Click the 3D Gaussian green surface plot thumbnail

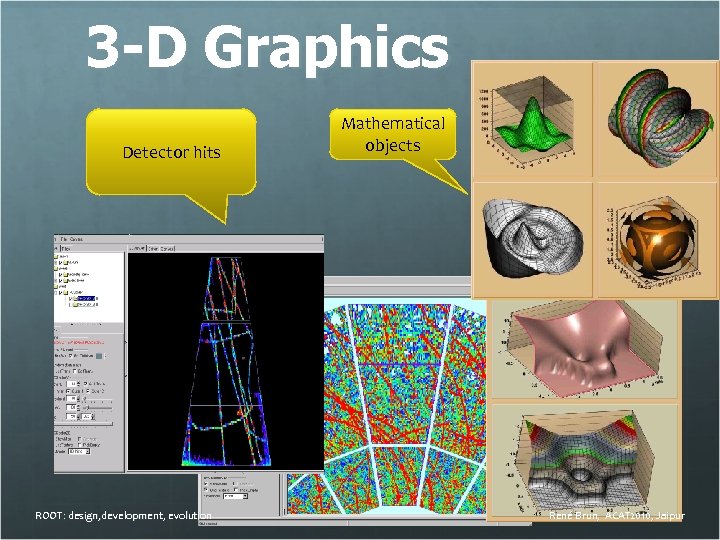point(532,120)
